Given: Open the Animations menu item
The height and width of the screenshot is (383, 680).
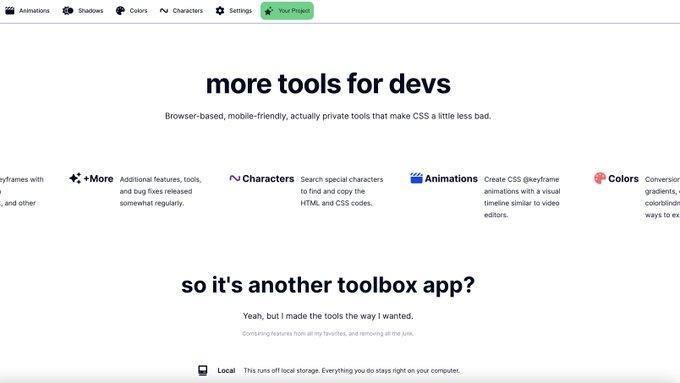Looking at the screenshot, I should [27, 10].
